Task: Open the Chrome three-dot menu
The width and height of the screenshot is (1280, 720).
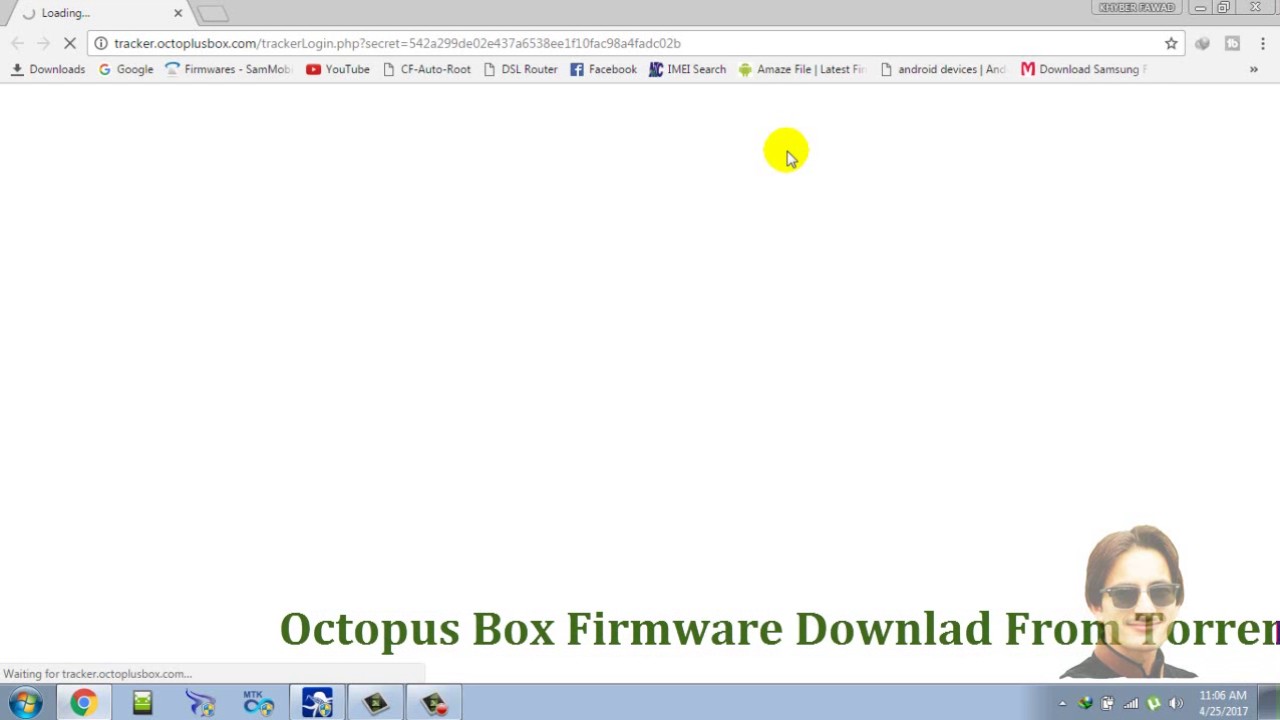Action: [1263, 43]
